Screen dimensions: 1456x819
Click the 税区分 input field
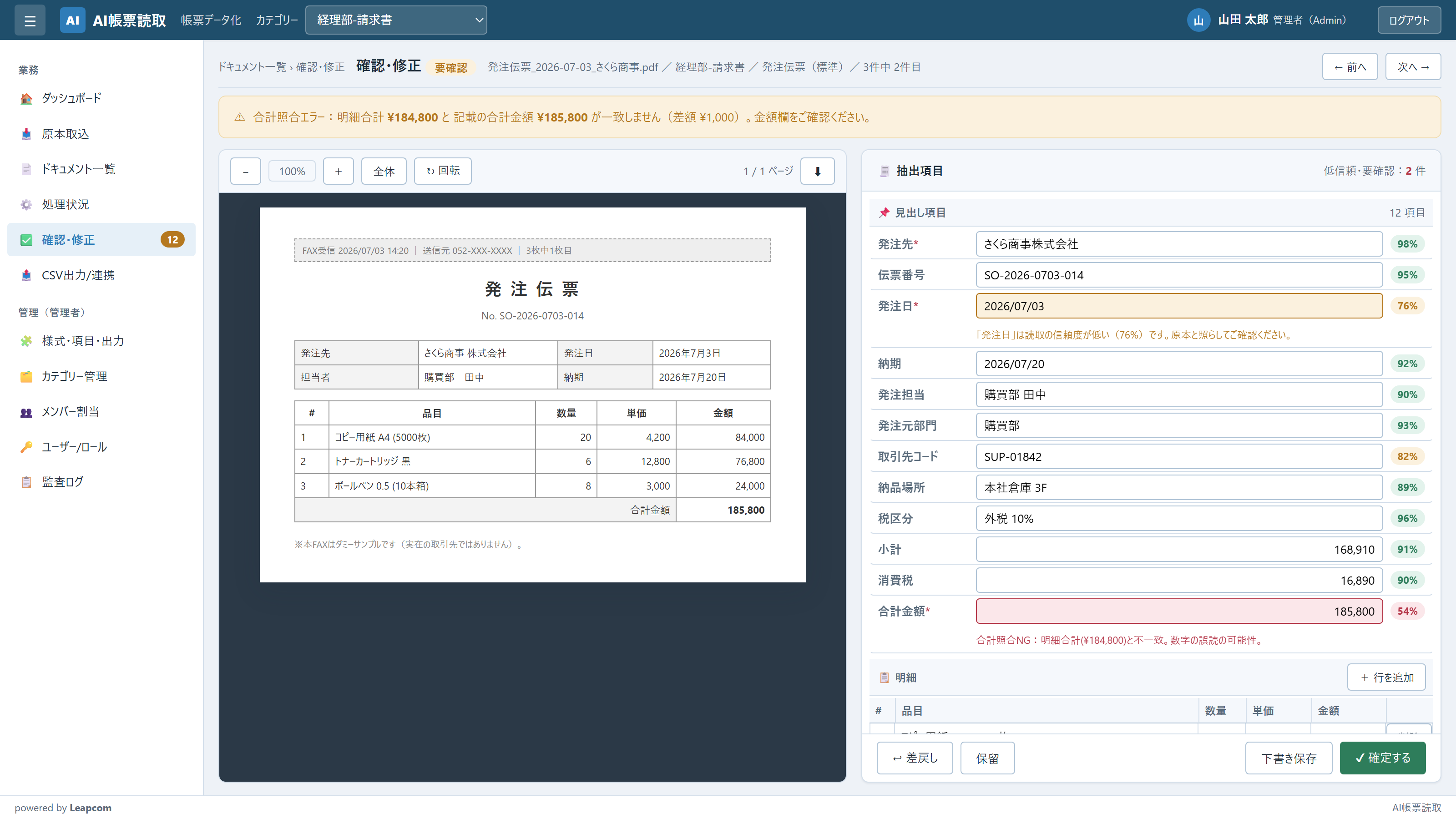[1179, 518]
